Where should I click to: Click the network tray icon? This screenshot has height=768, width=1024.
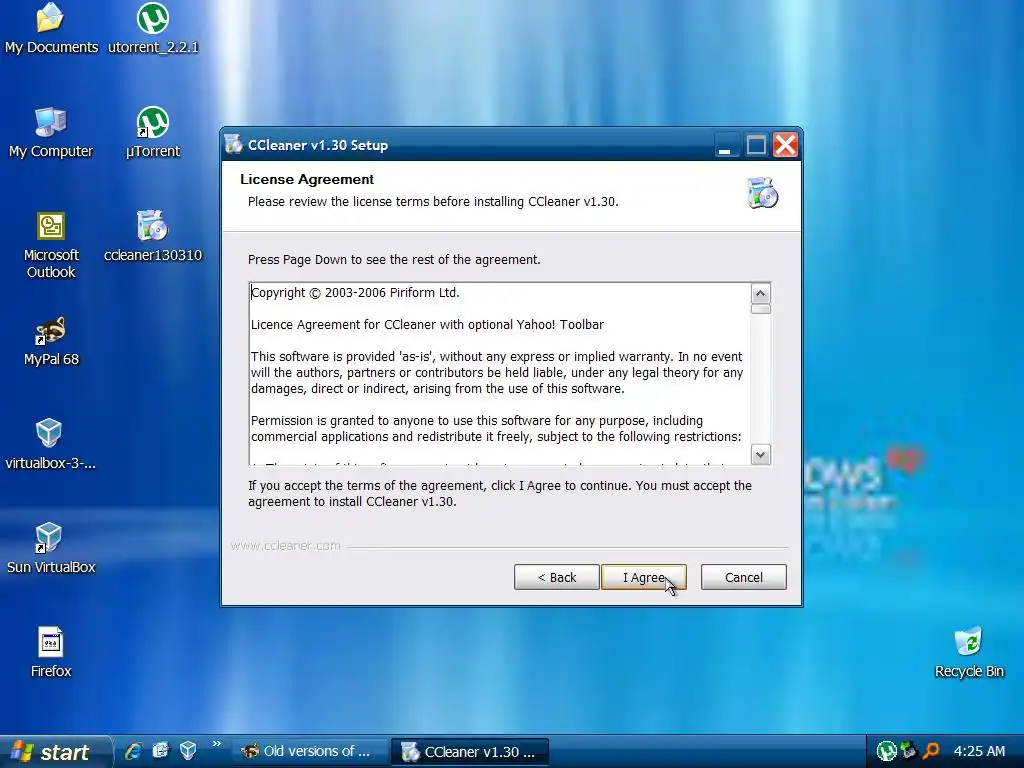pyautogui.click(x=908, y=751)
